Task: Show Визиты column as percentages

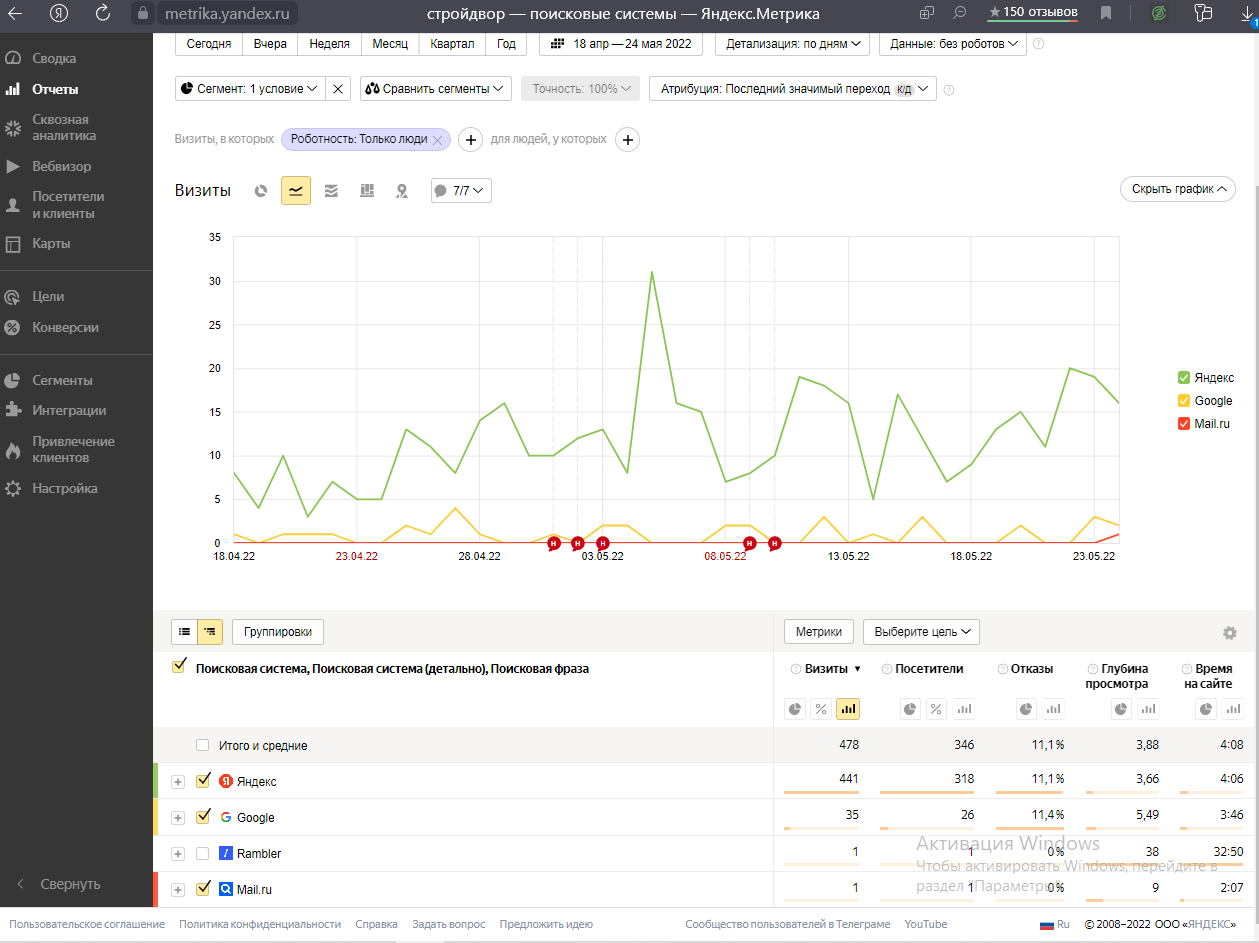Action: click(821, 709)
